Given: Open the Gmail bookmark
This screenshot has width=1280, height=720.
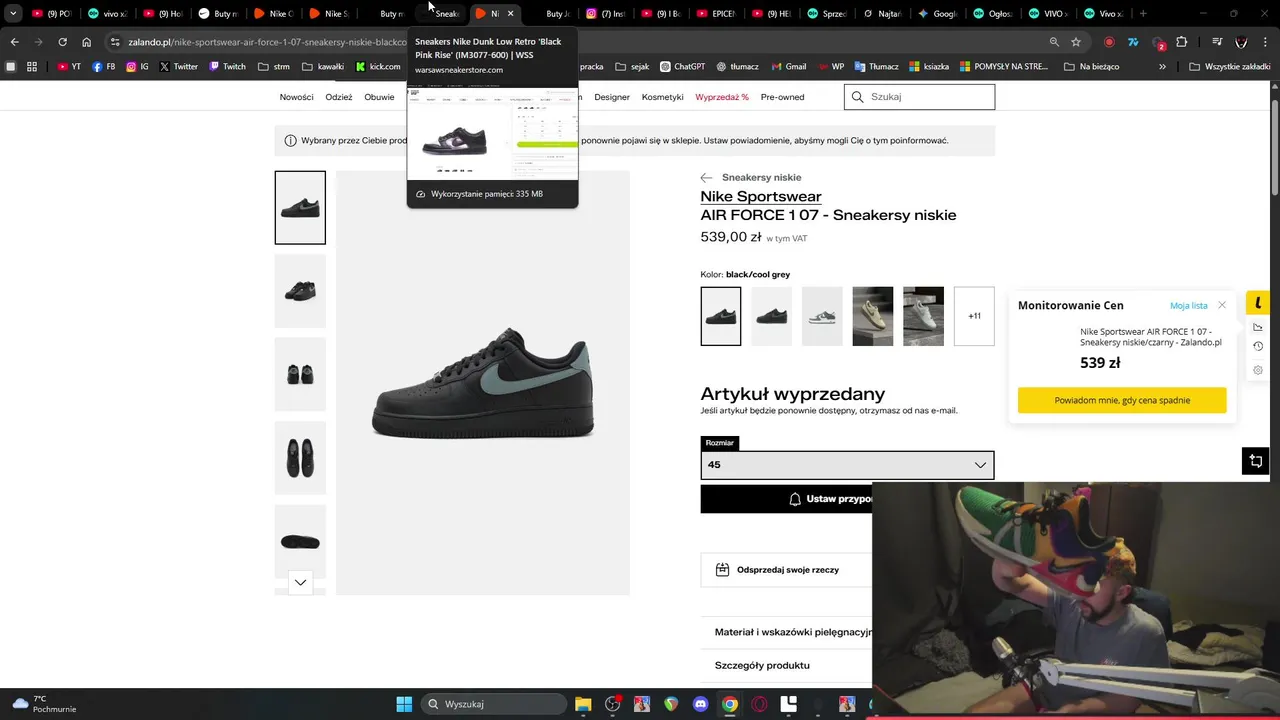Looking at the screenshot, I should (788, 67).
